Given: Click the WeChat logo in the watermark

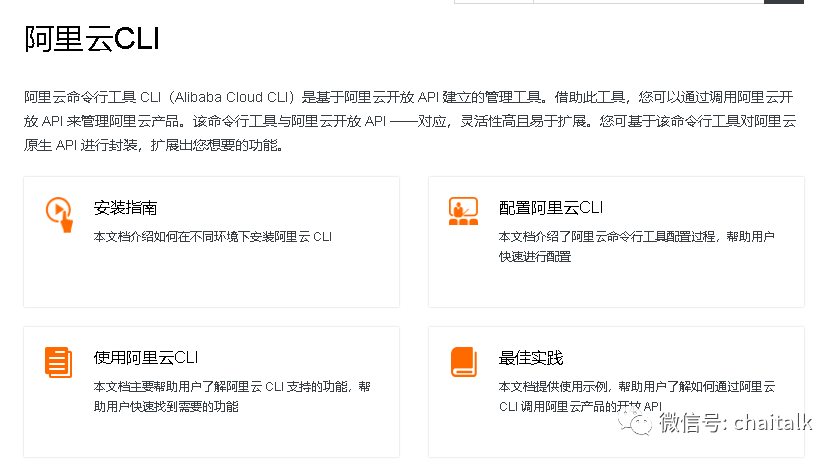Looking at the screenshot, I should [x=636, y=422].
